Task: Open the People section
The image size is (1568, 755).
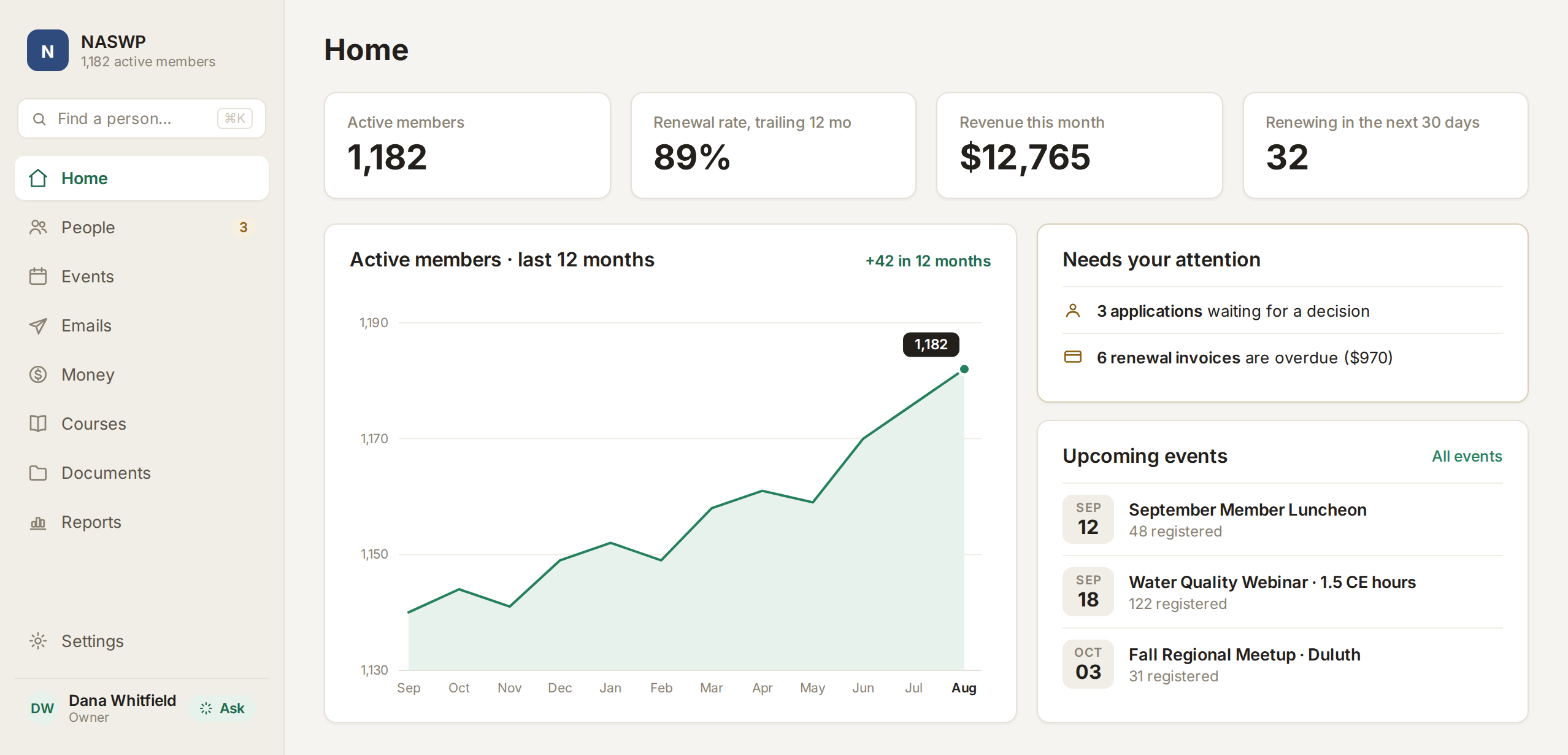Action: (142, 227)
